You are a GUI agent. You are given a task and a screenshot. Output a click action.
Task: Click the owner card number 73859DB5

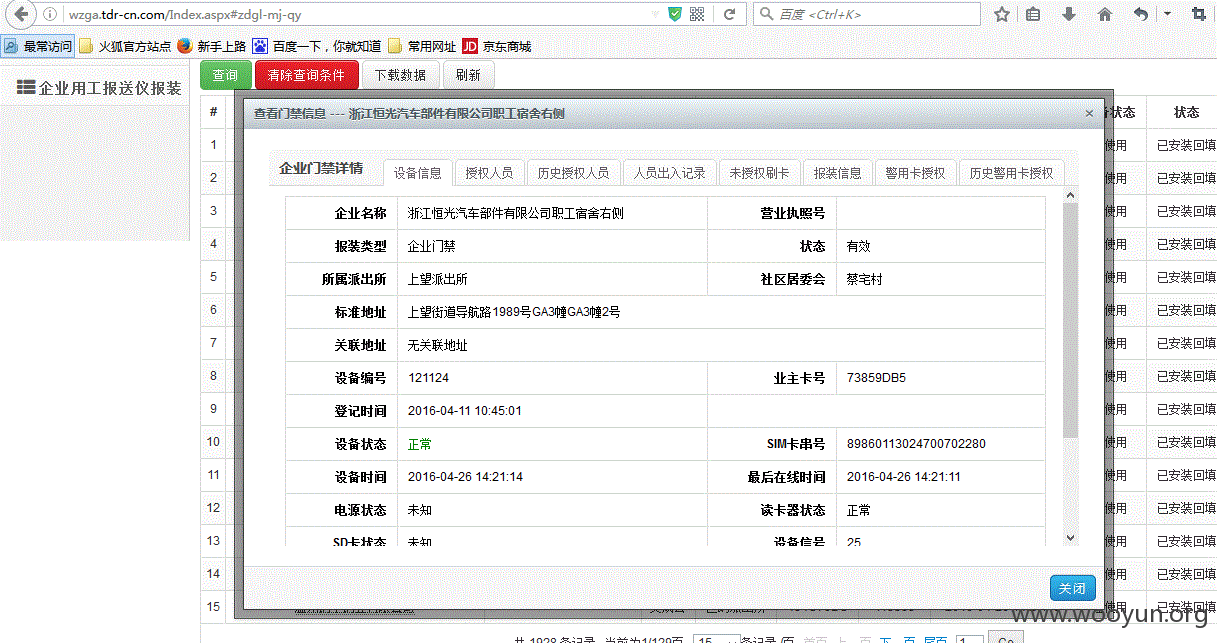[876, 378]
